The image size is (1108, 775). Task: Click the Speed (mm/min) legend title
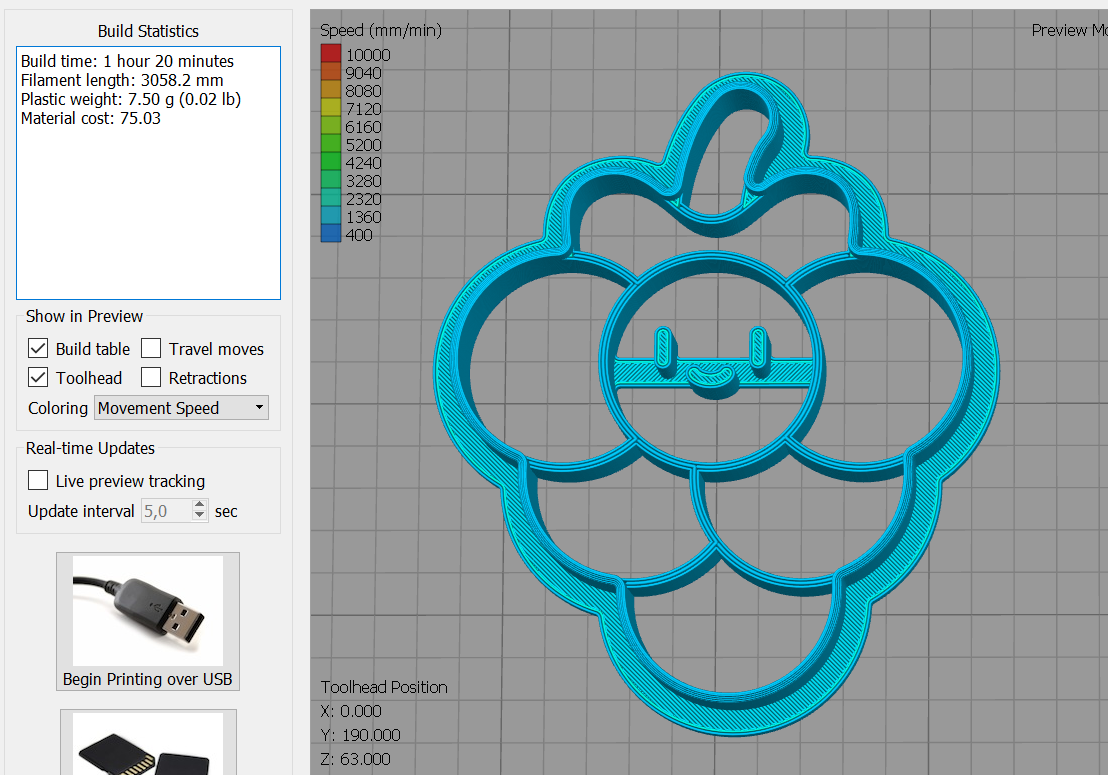[381, 30]
